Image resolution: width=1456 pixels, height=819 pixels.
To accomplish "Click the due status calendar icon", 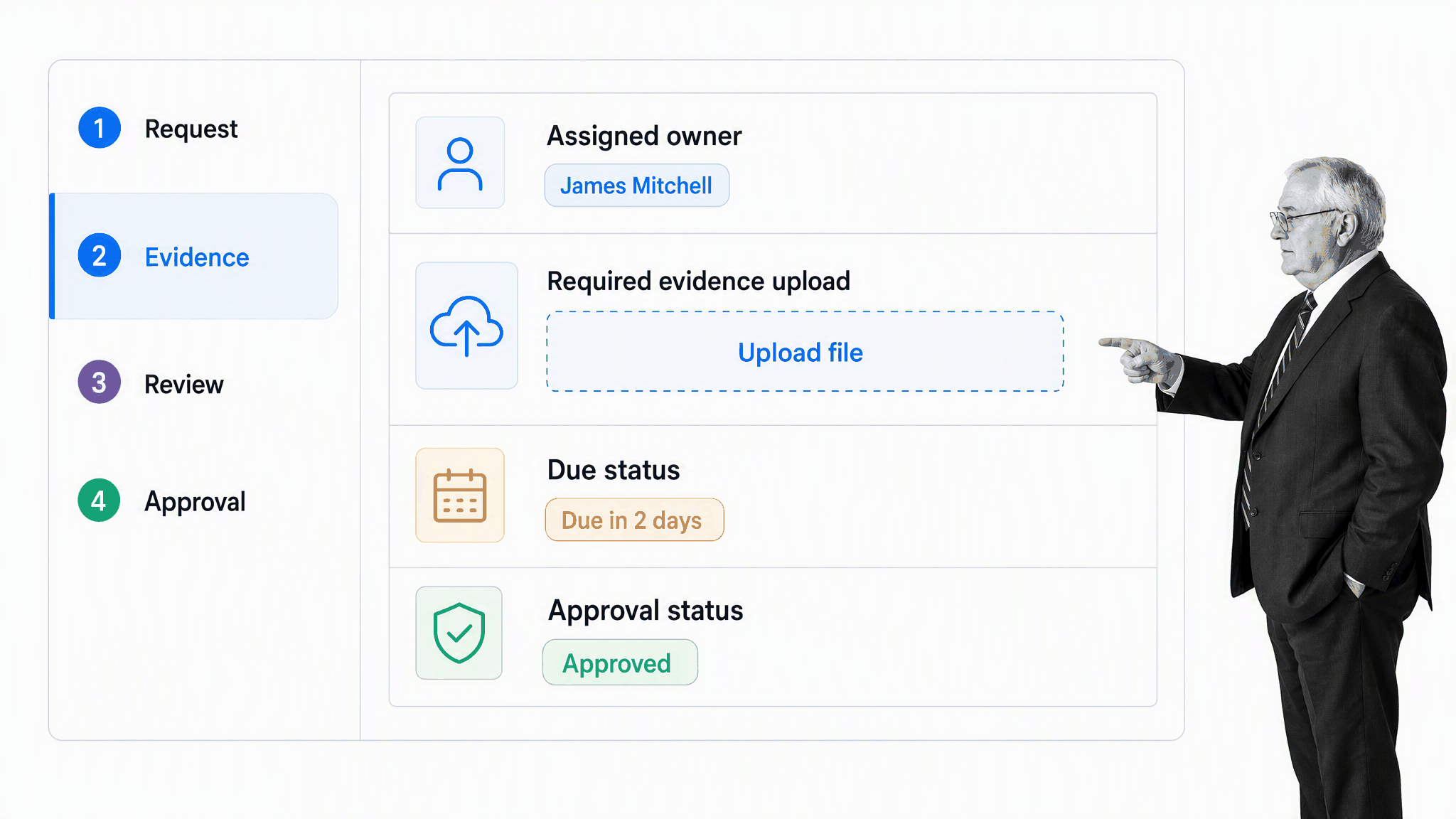I will [460, 496].
